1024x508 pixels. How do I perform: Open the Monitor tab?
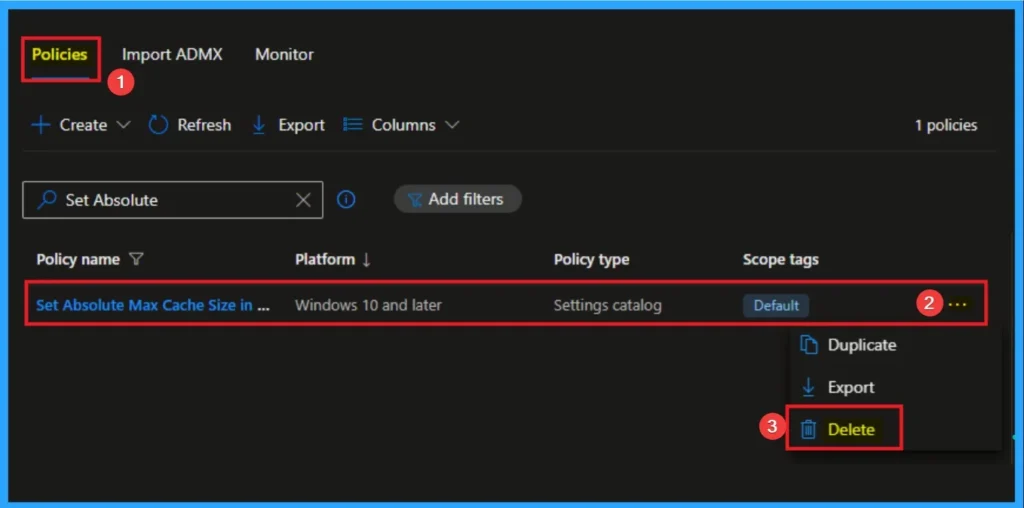[x=284, y=55]
